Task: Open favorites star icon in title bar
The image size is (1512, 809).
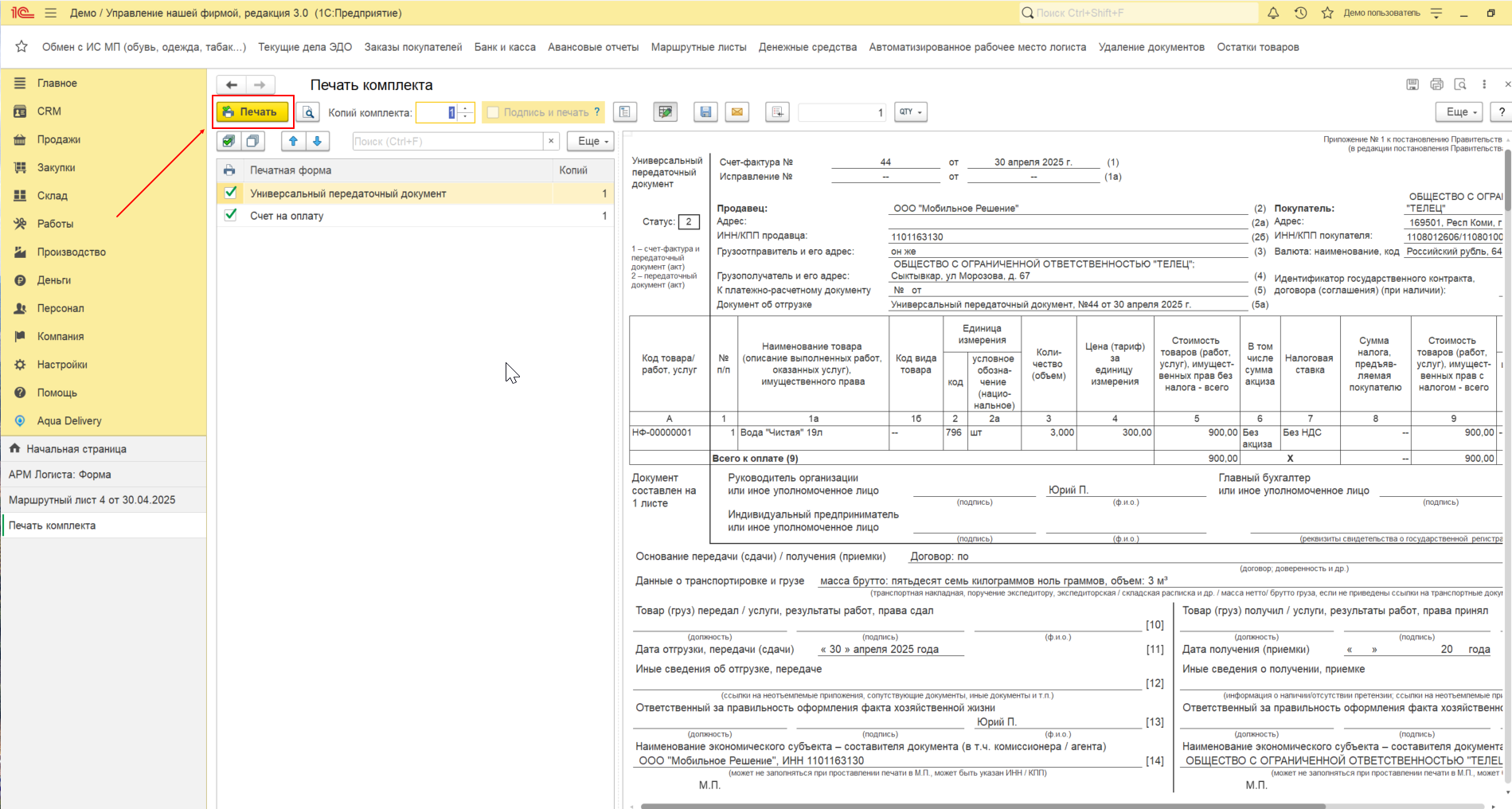Action: (x=1327, y=13)
